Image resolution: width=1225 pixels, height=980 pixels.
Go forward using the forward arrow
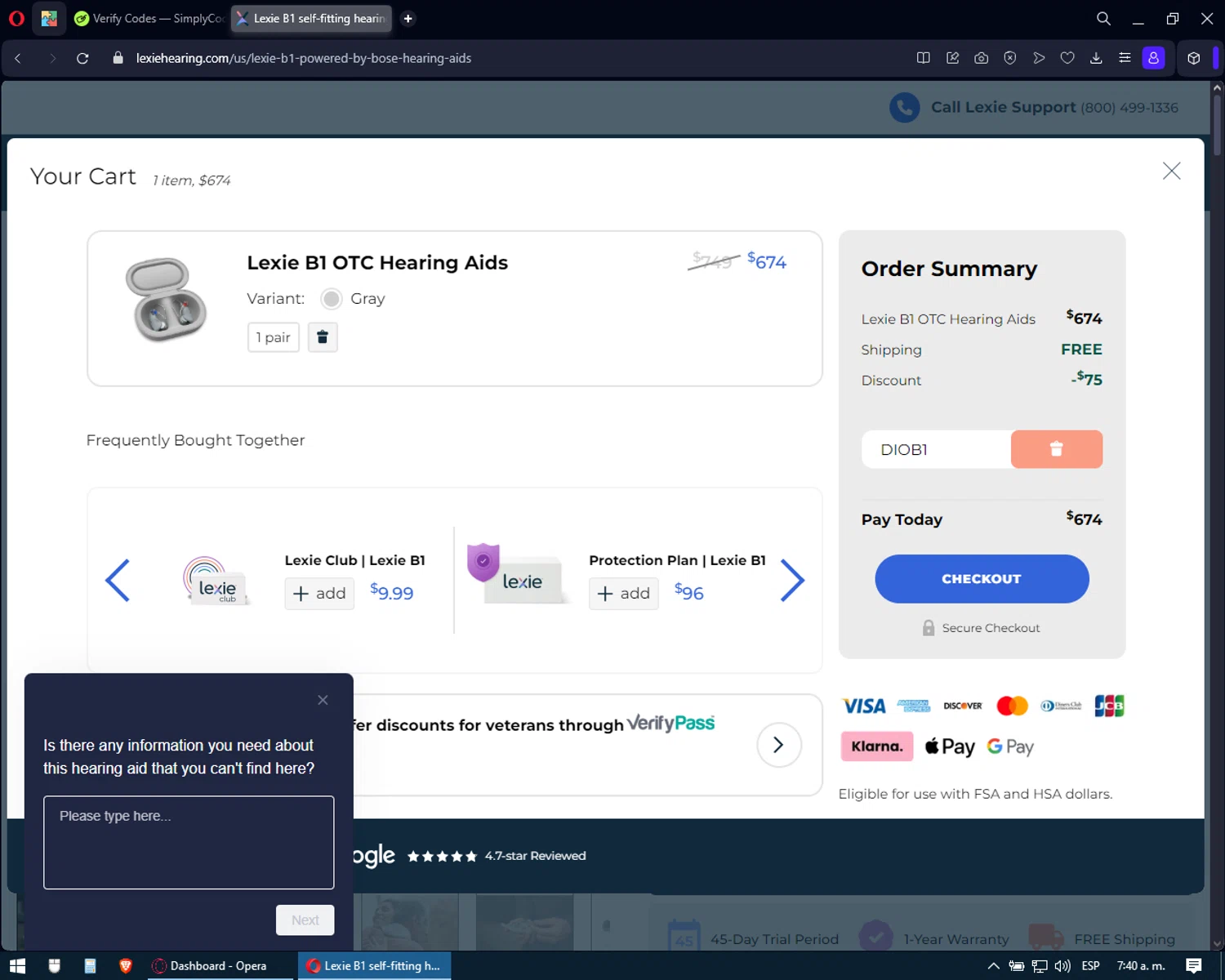(52, 58)
